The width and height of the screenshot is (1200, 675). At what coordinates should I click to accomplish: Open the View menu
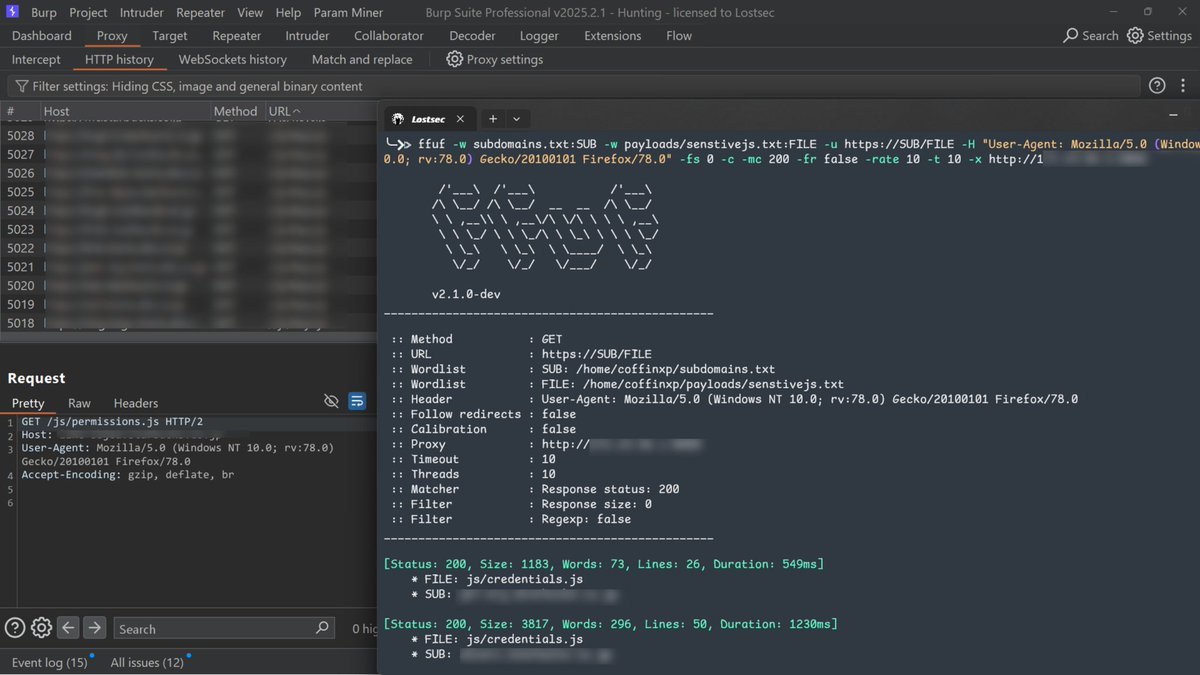point(250,13)
